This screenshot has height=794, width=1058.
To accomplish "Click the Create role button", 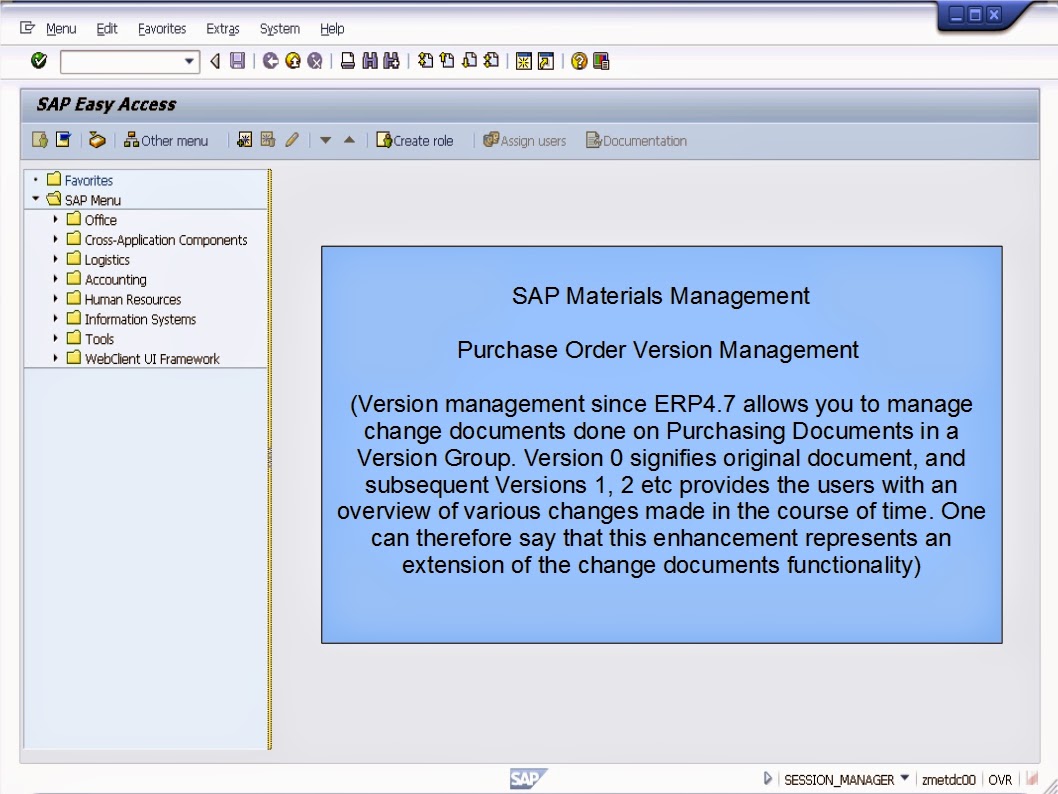I will (x=414, y=140).
